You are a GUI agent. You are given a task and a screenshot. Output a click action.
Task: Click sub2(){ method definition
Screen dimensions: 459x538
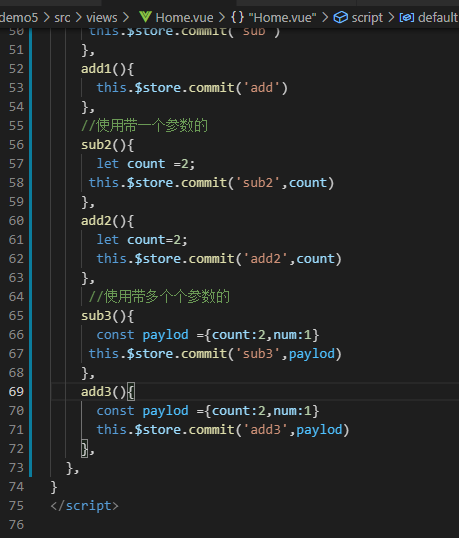click(107, 145)
